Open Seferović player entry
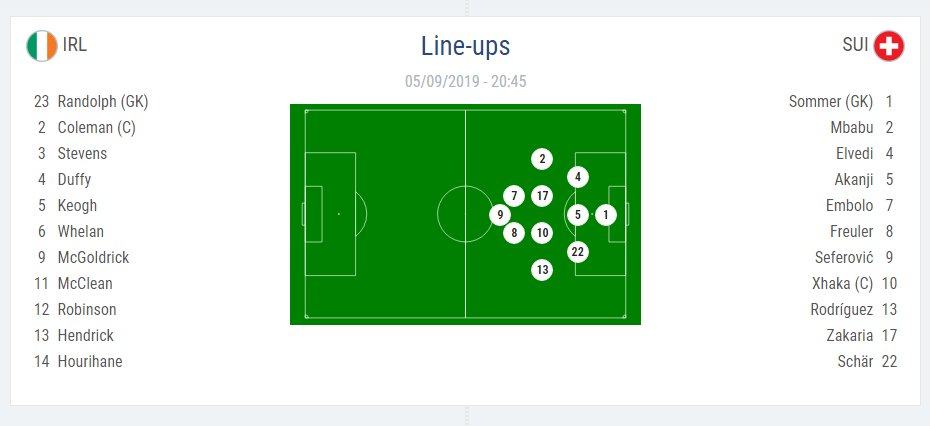The width and height of the screenshot is (930, 426). pyautogui.click(x=844, y=257)
